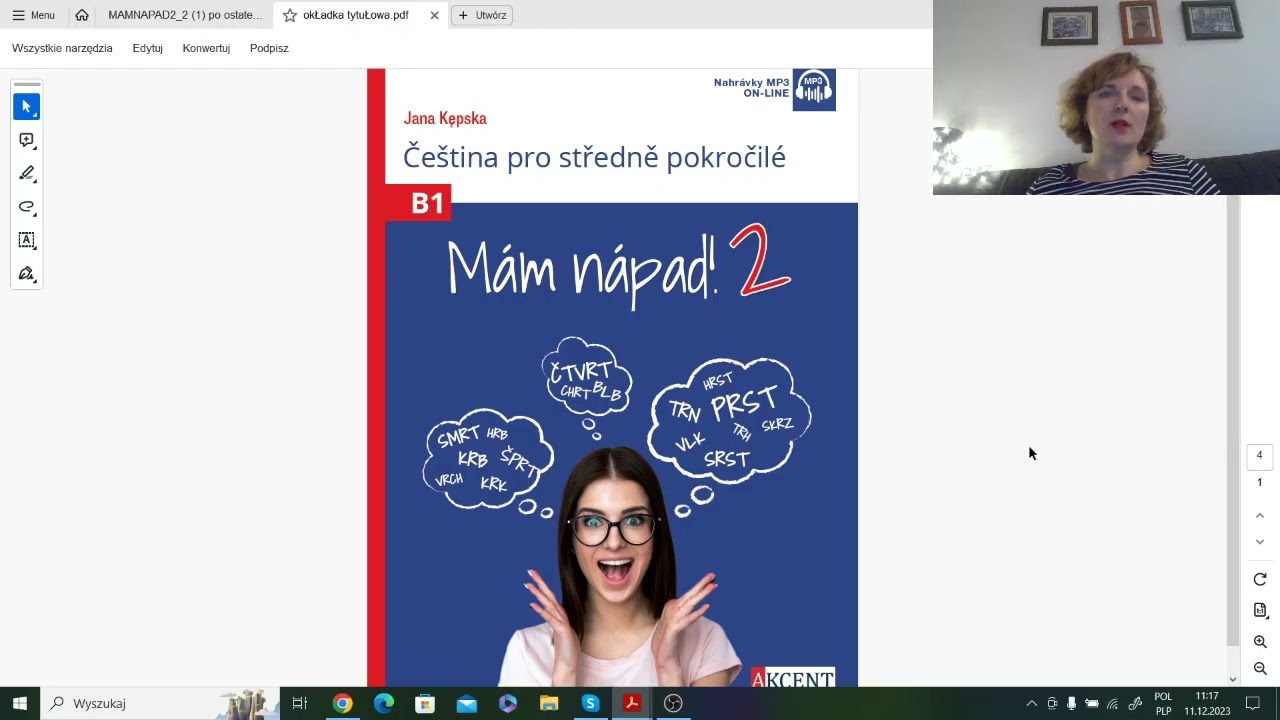Open the Konwertuj menu
1280x720 pixels.
(206, 48)
